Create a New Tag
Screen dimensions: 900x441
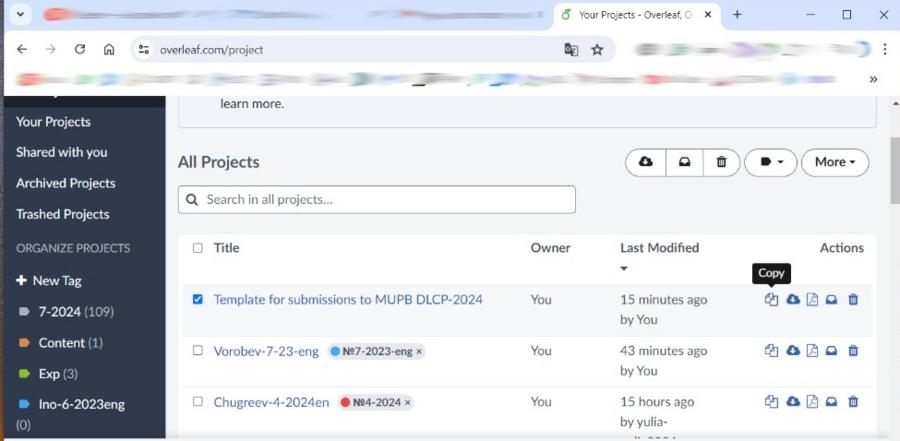(49, 281)
